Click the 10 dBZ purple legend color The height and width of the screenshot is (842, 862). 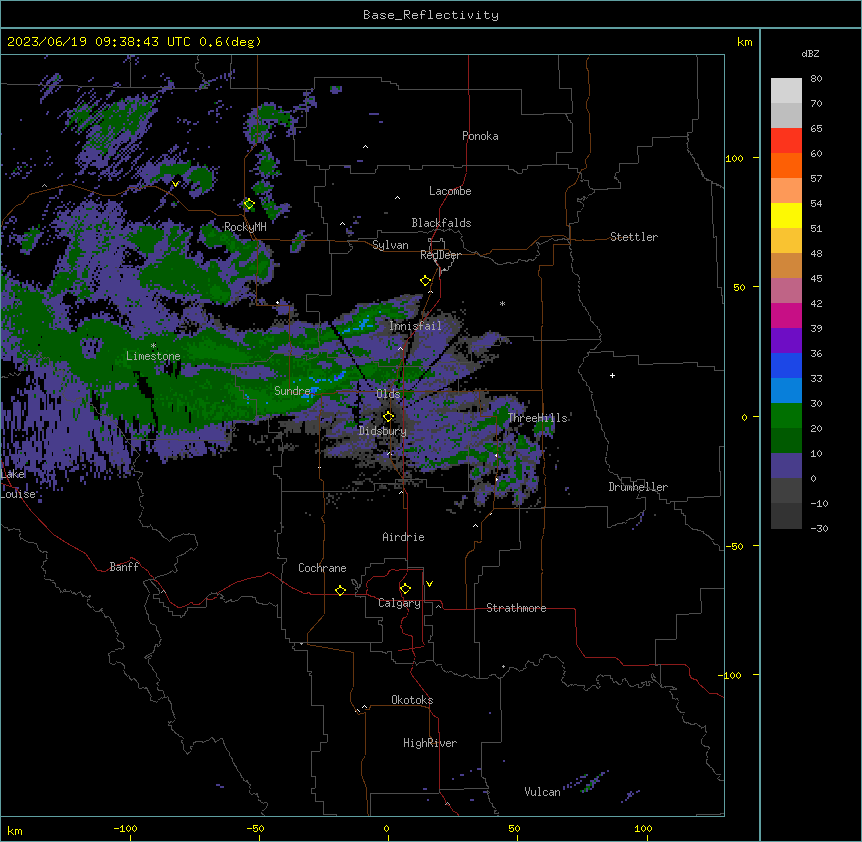[x=786, y=466]
